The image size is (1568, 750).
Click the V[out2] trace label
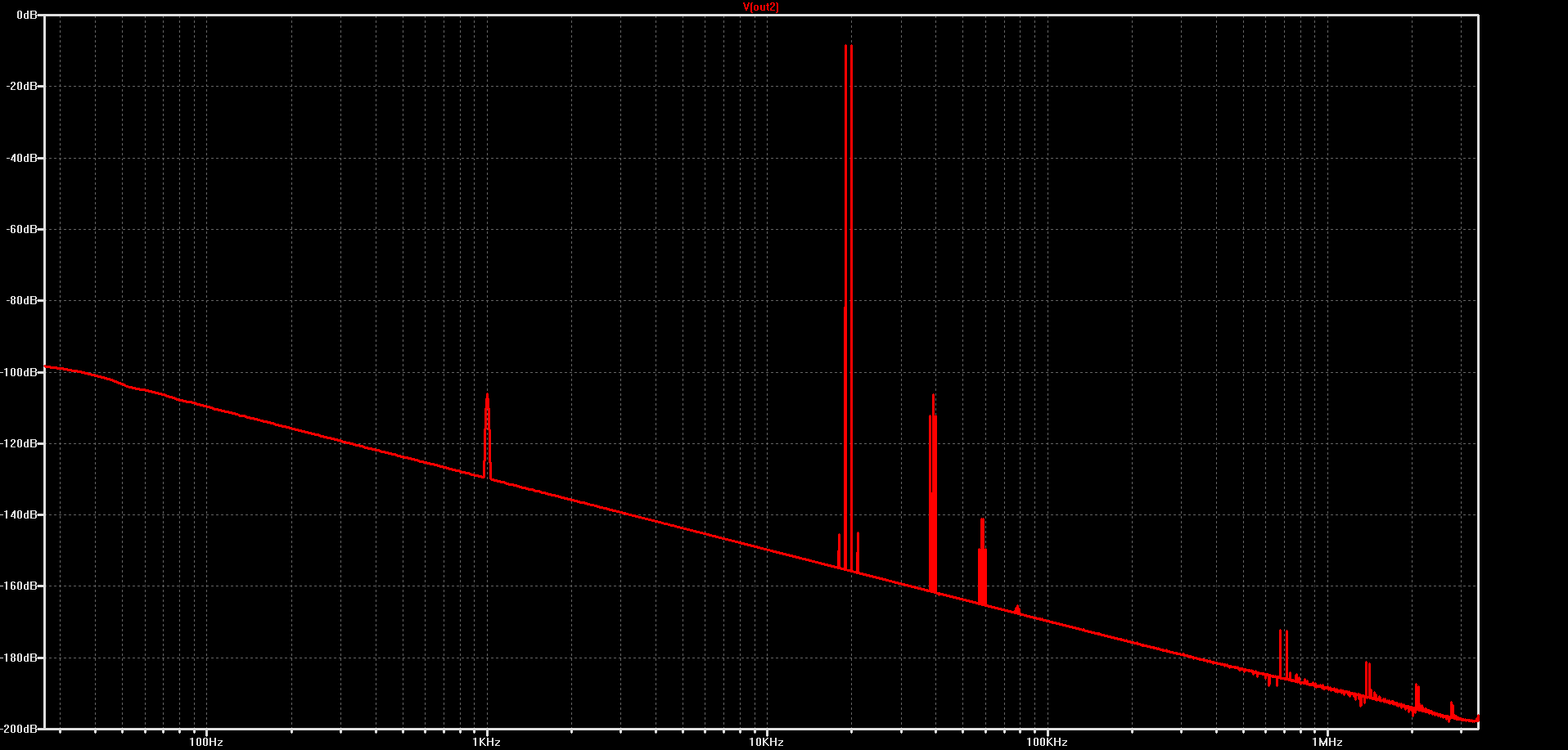point(760,7)
